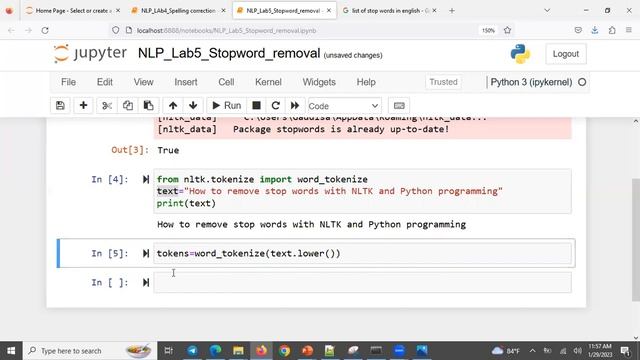
Task: Insert a cell below with the plus icon
Action: (83, 106)
